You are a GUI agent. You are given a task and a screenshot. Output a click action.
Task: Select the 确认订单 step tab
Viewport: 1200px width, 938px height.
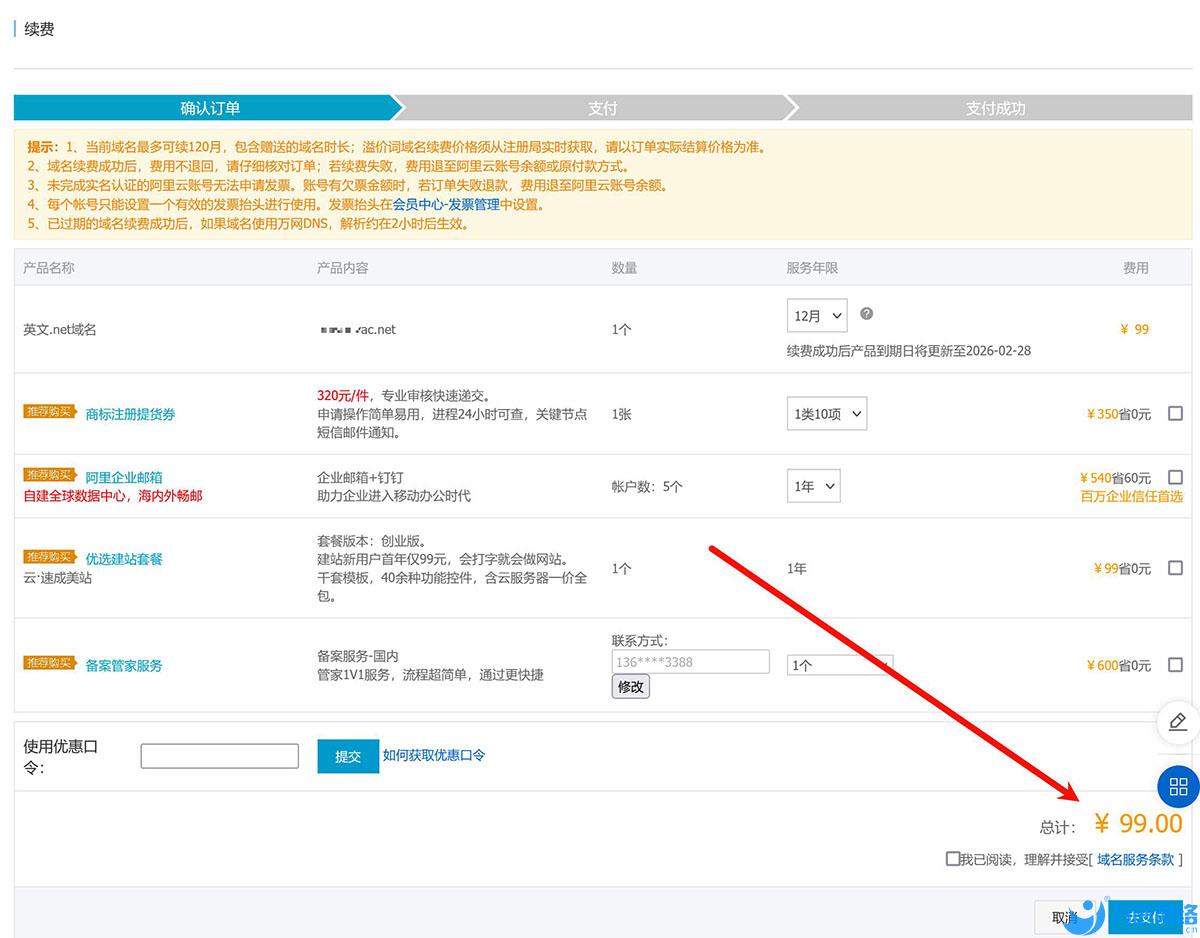pos(209,108)
